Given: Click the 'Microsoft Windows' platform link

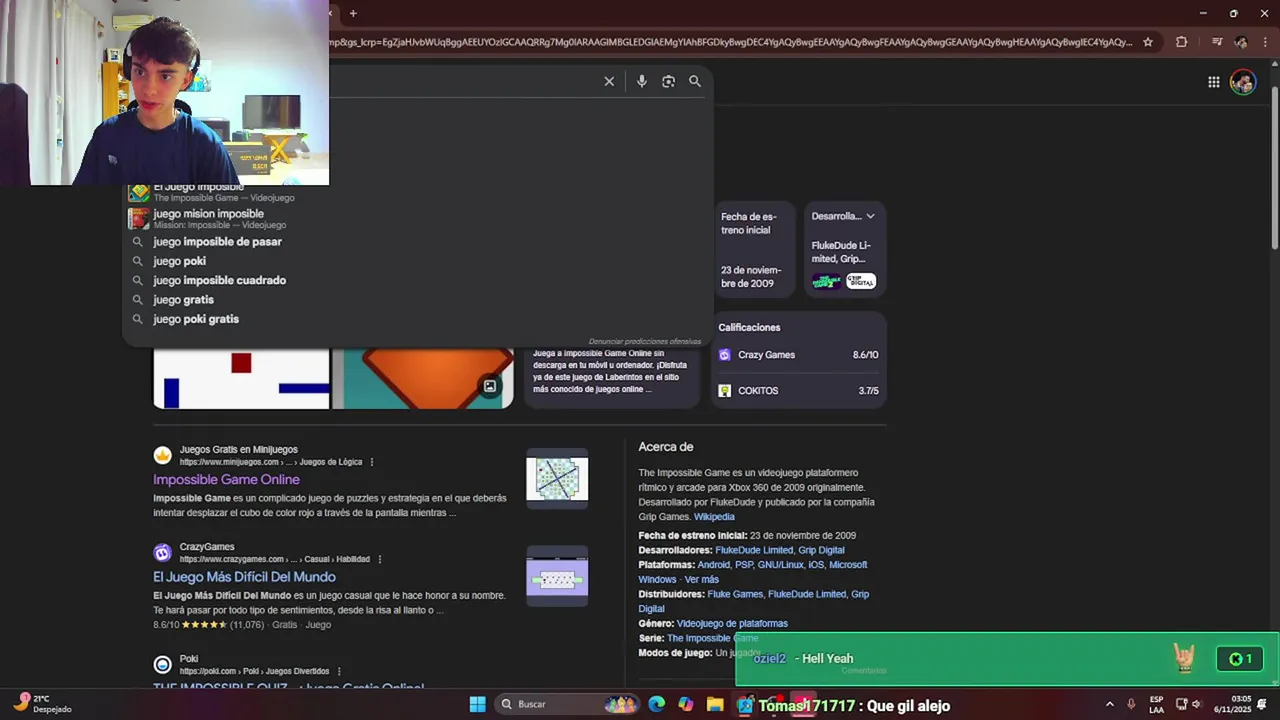Looking at the screenshot, I should [753, 572].
